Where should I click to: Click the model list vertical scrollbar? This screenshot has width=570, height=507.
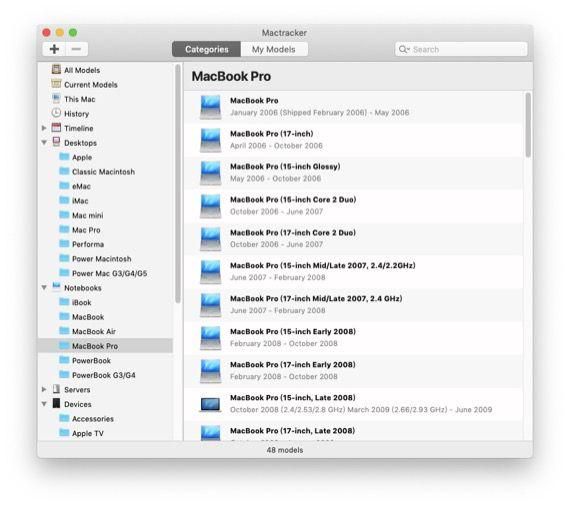click(528, 125)
